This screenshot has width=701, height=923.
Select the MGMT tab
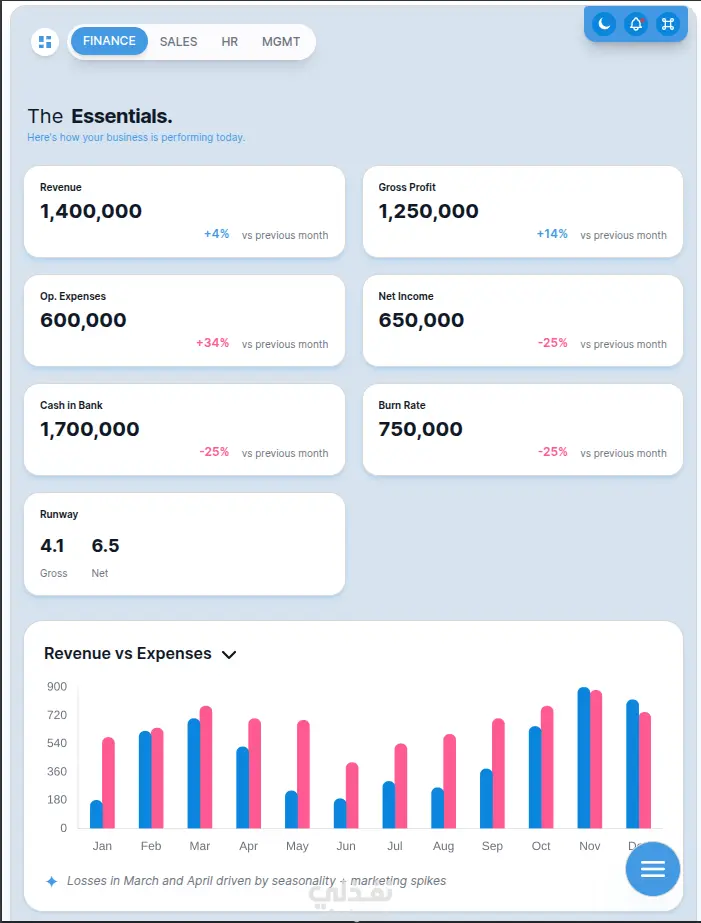click(x=281, y=42)
